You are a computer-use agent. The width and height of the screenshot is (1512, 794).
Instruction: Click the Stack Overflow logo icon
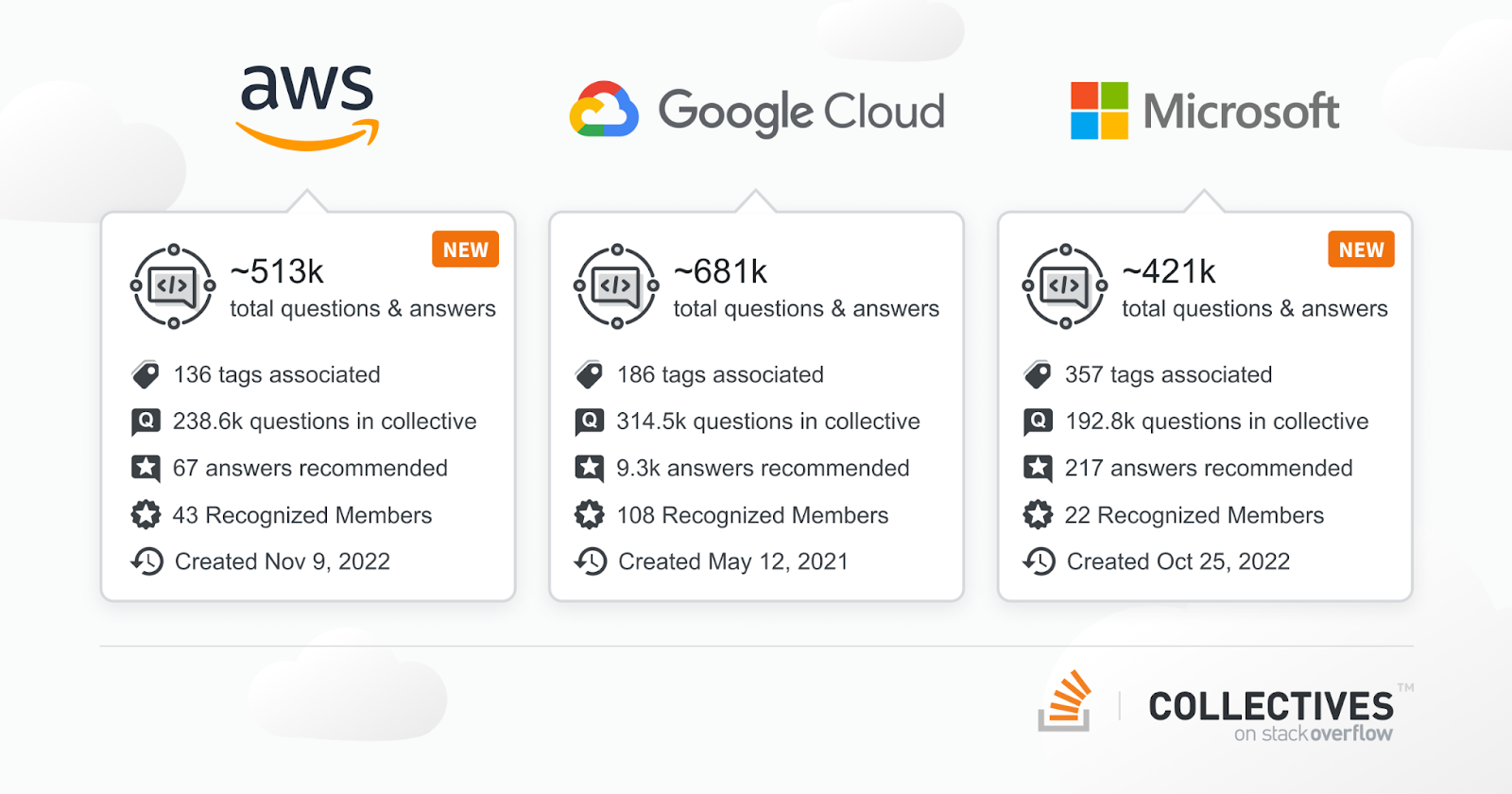(x=1065, y=700)
